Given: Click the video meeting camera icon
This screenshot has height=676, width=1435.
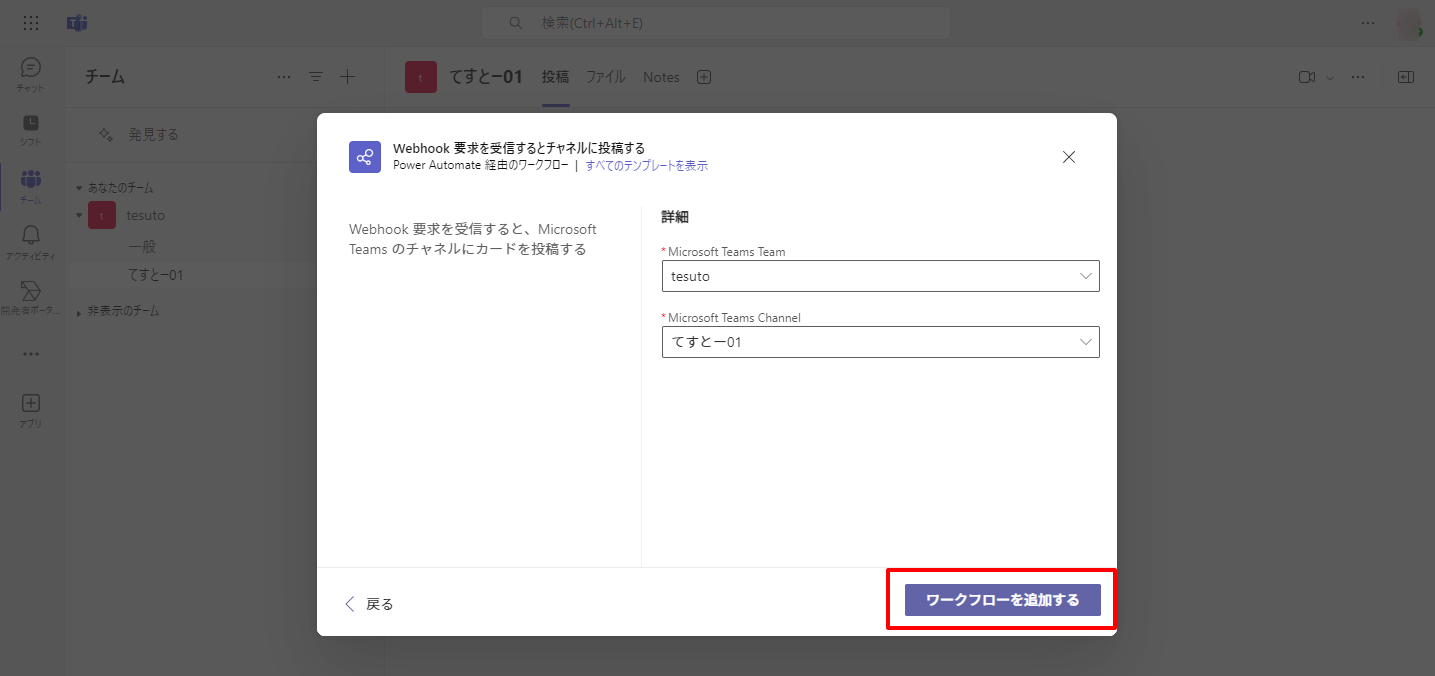Looking at the screenshot, I should click(x=1306, y=77).
